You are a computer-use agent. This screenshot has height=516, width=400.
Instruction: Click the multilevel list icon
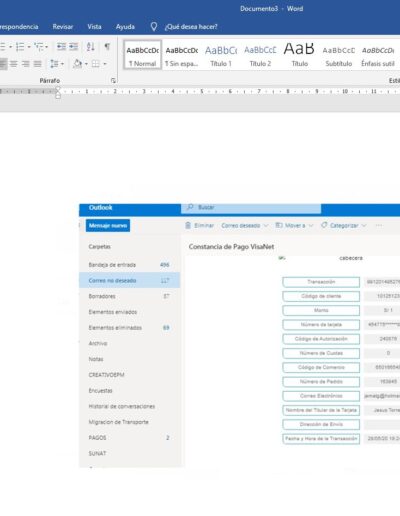point(39,47)
